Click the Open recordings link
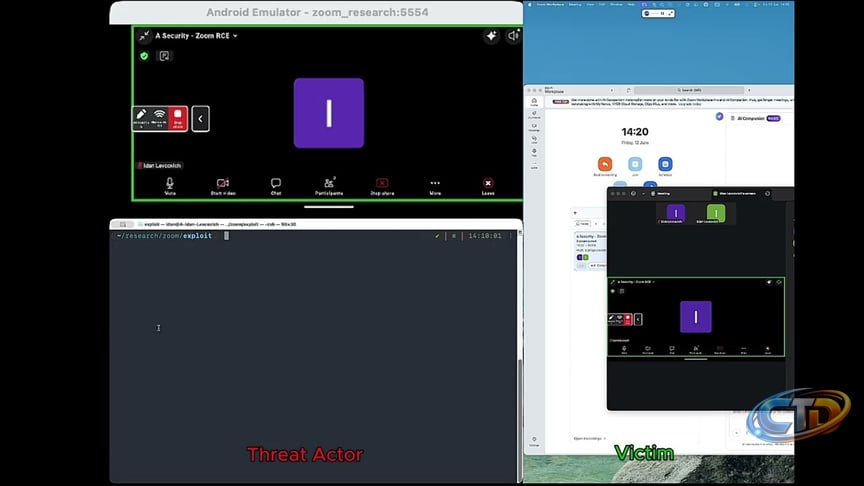Screen dimensions: 864x486 point(589,439)
